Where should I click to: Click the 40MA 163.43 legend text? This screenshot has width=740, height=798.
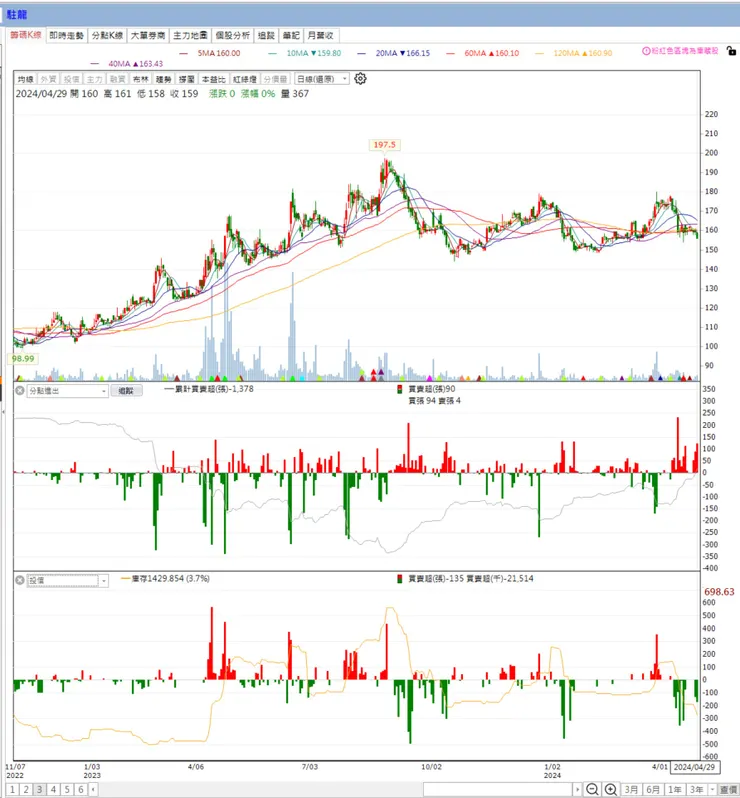click(x=135, y=64)
